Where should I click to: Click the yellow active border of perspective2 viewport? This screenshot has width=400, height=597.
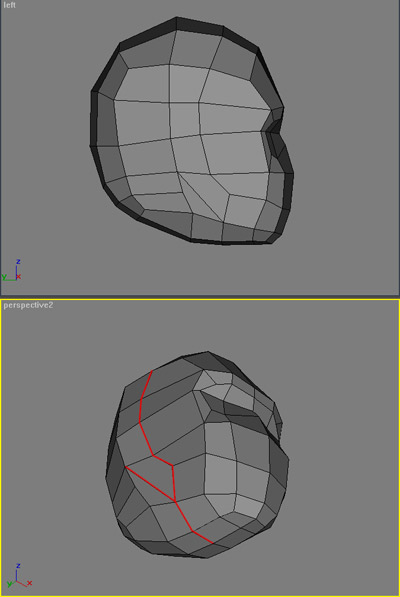(x=200, y=300)
